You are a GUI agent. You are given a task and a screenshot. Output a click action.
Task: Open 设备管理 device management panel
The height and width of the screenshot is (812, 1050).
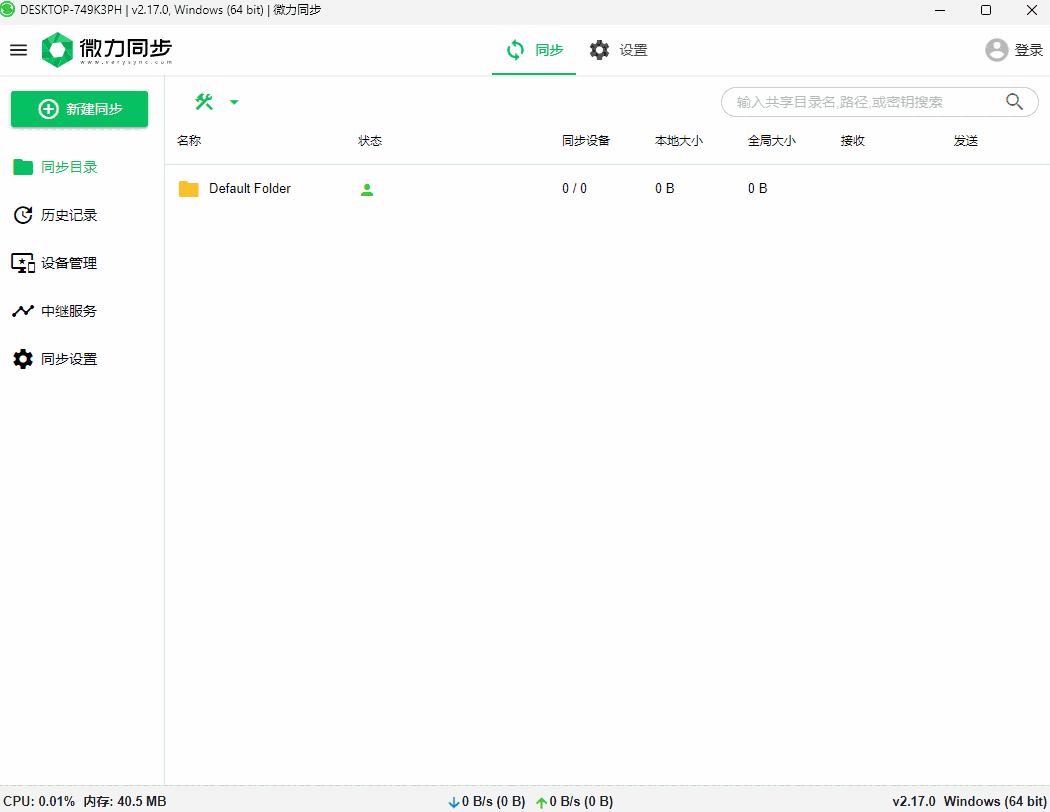point(22,263)
